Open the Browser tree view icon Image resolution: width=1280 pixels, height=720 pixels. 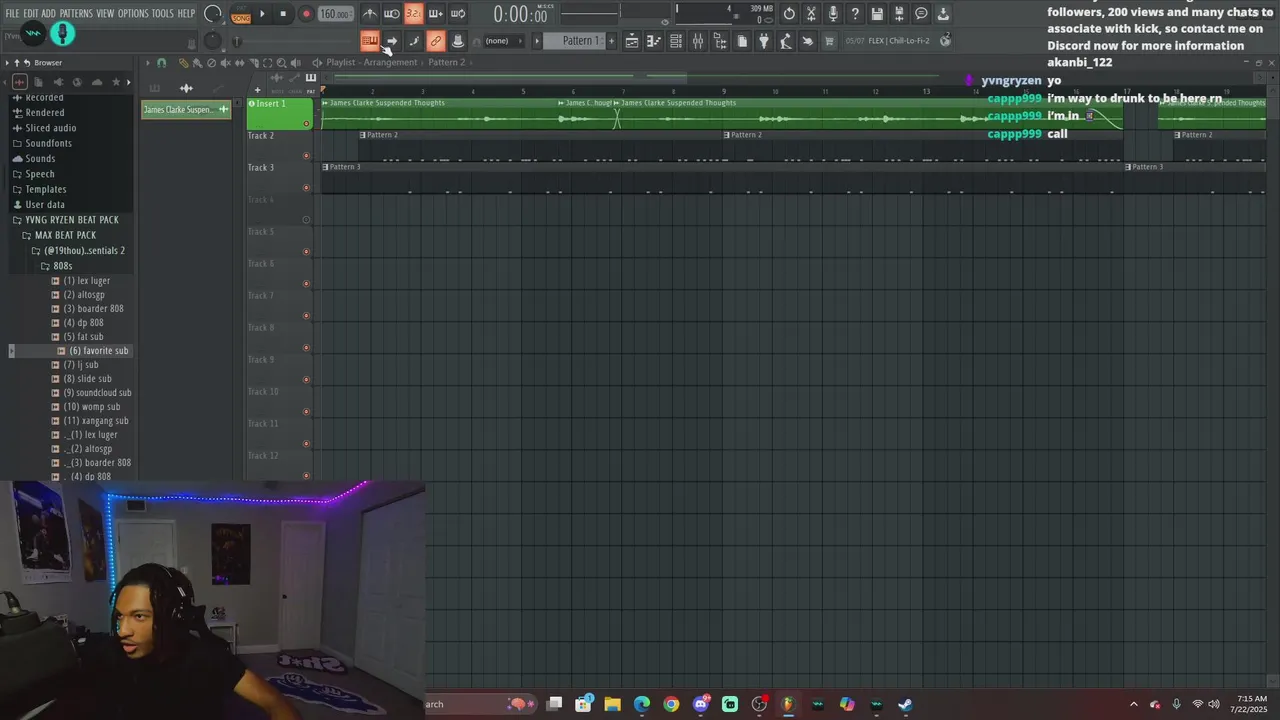(x=720, y=41)
